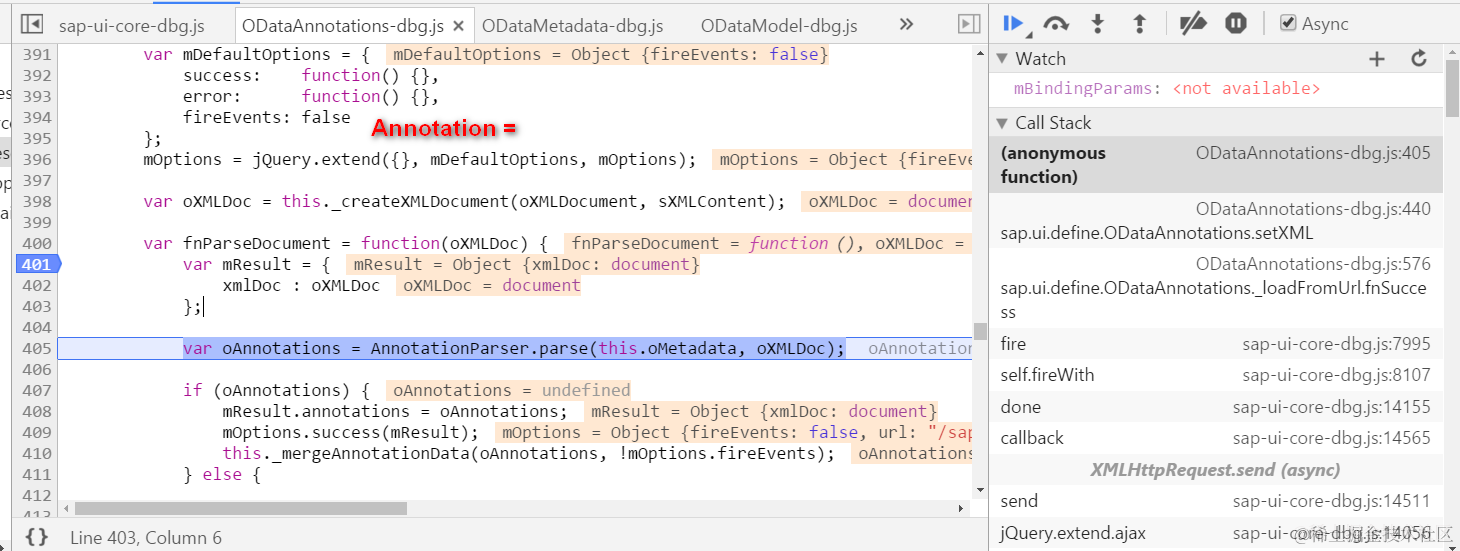The height and width of the screenshot is (551, 1460).
Task: Open link sap-ui-core-dbg.js:14155
Action: [1331, 407]
